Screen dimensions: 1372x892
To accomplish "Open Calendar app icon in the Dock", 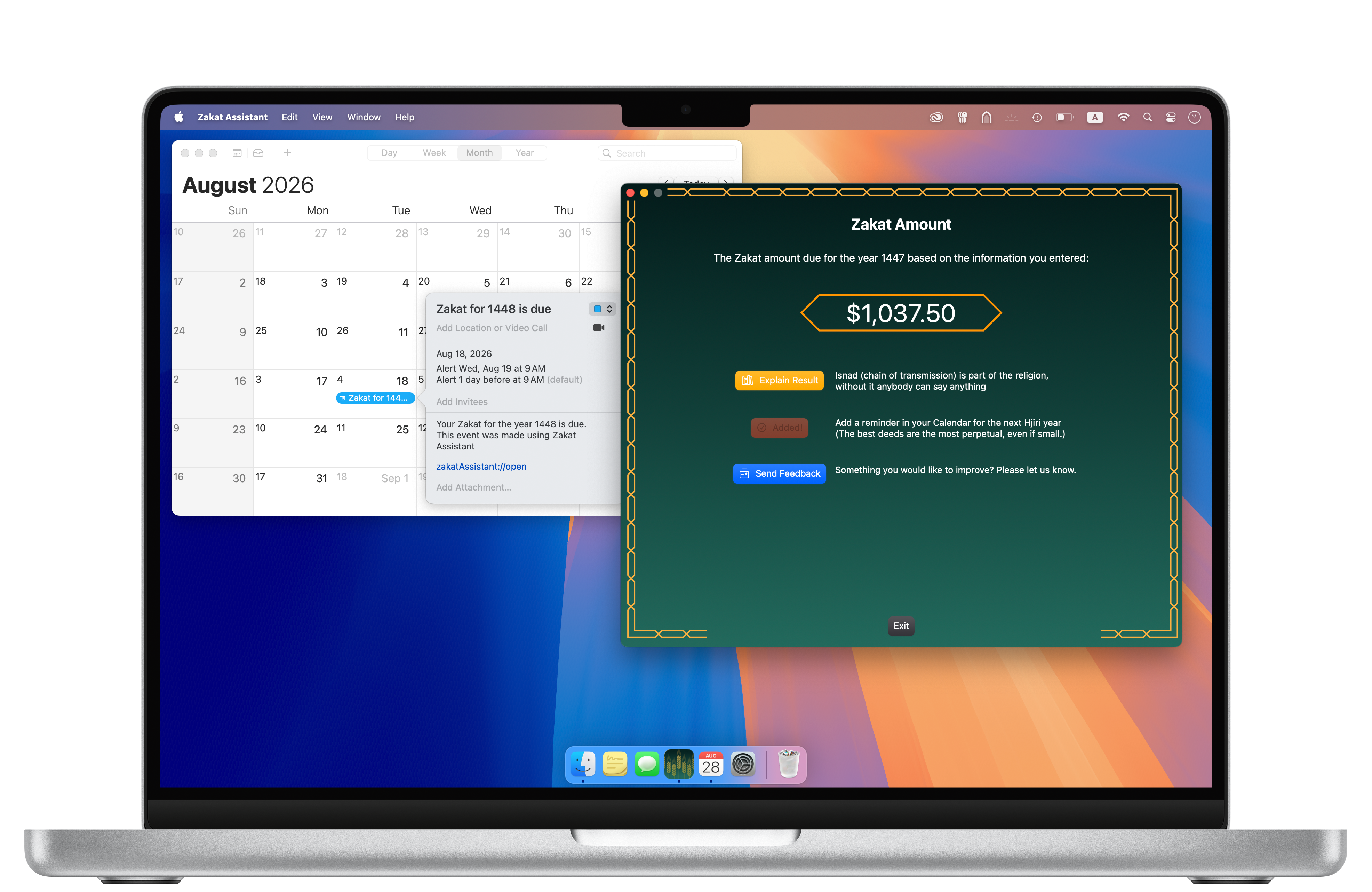I will [710, 765].
